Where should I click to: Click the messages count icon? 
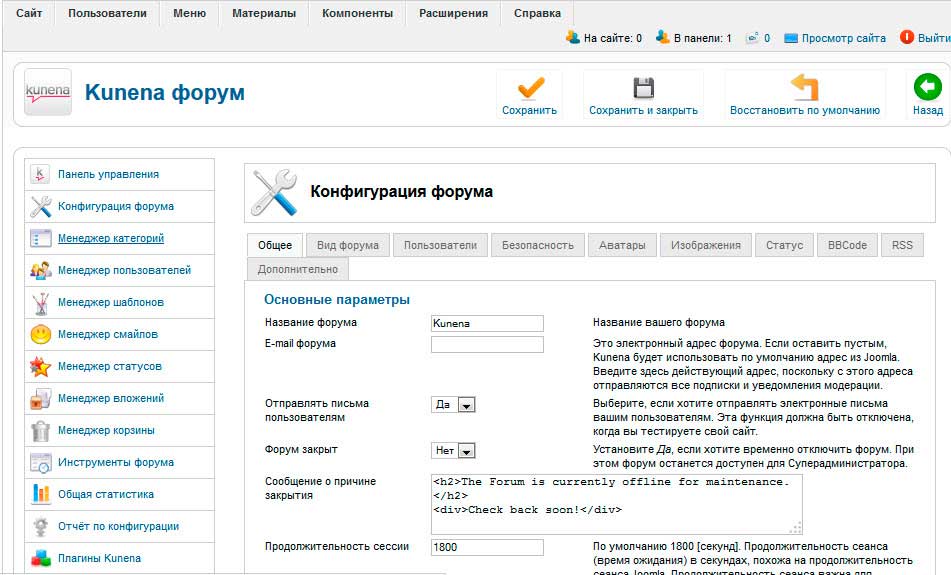(752, 38)
